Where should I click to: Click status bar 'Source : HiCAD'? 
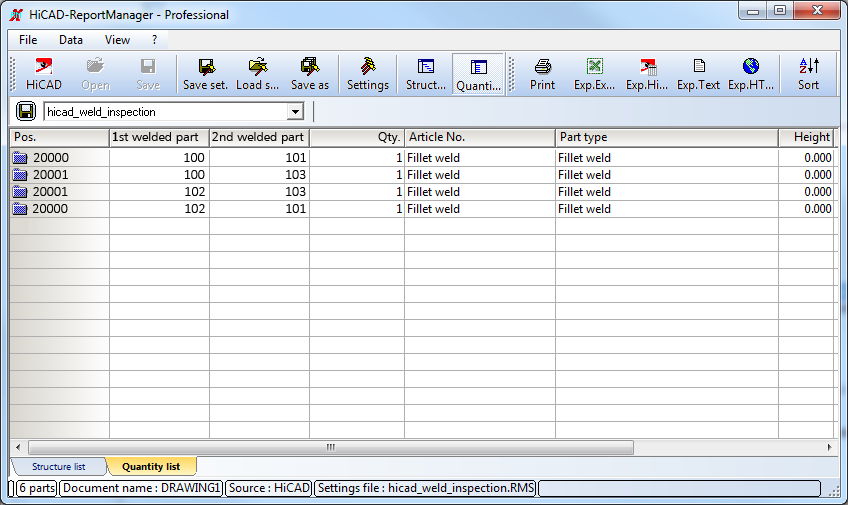tap(269, 488)
